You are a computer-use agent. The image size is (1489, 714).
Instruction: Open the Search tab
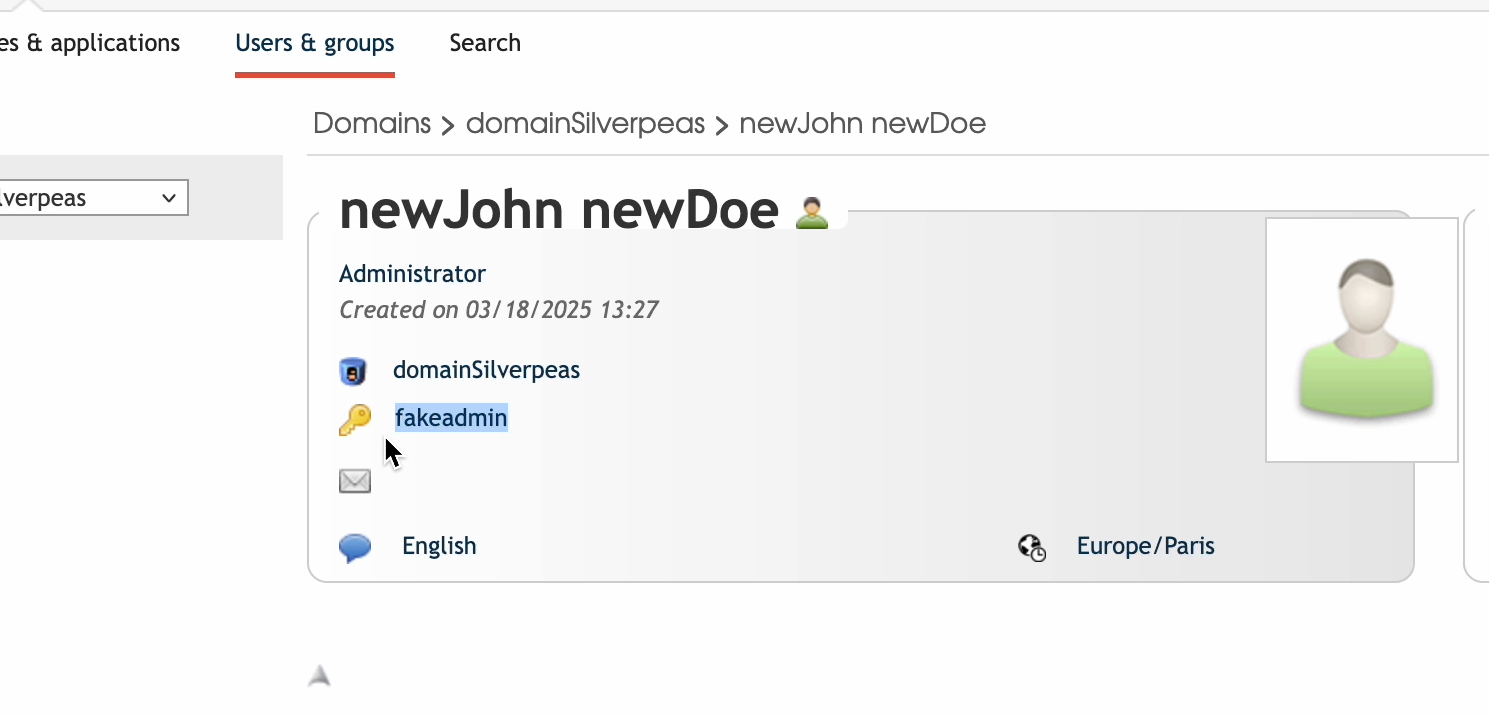pos(485,43)
